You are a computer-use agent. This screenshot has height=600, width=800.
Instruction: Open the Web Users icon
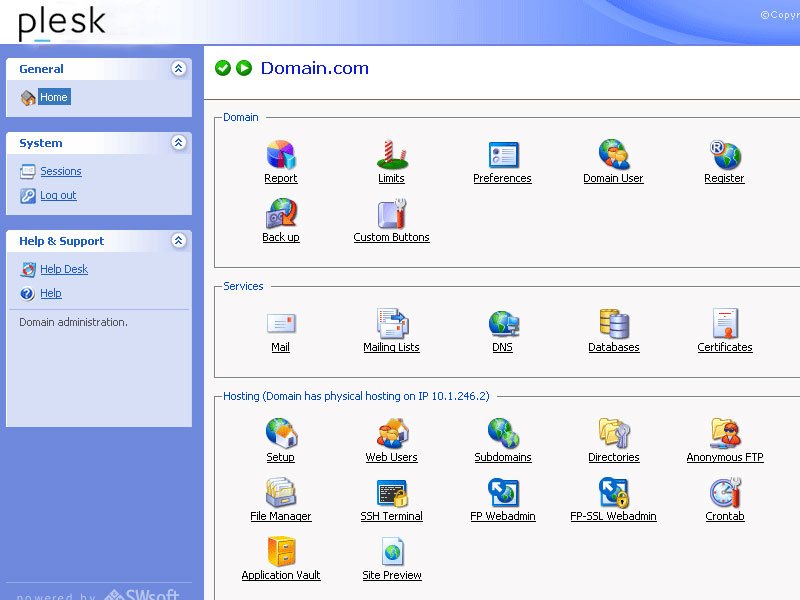[392, 433]
